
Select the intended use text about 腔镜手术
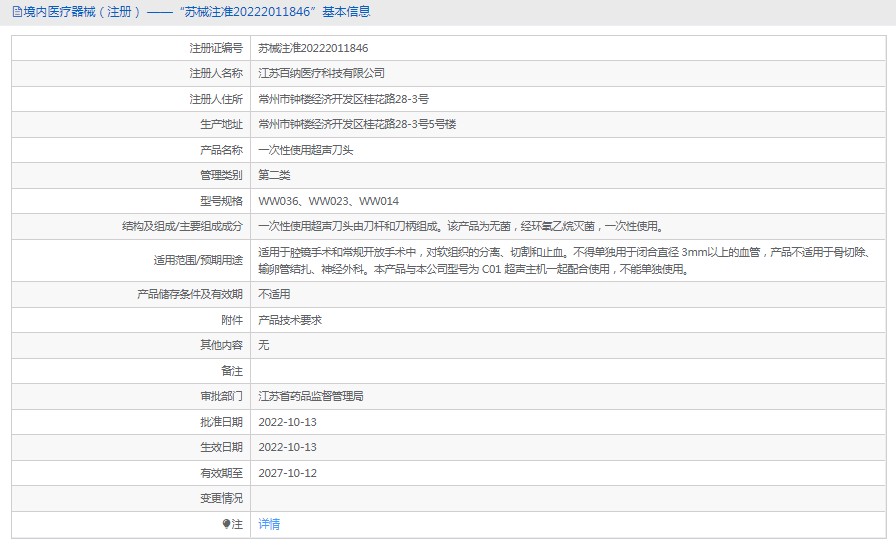[x=566, y=261]
